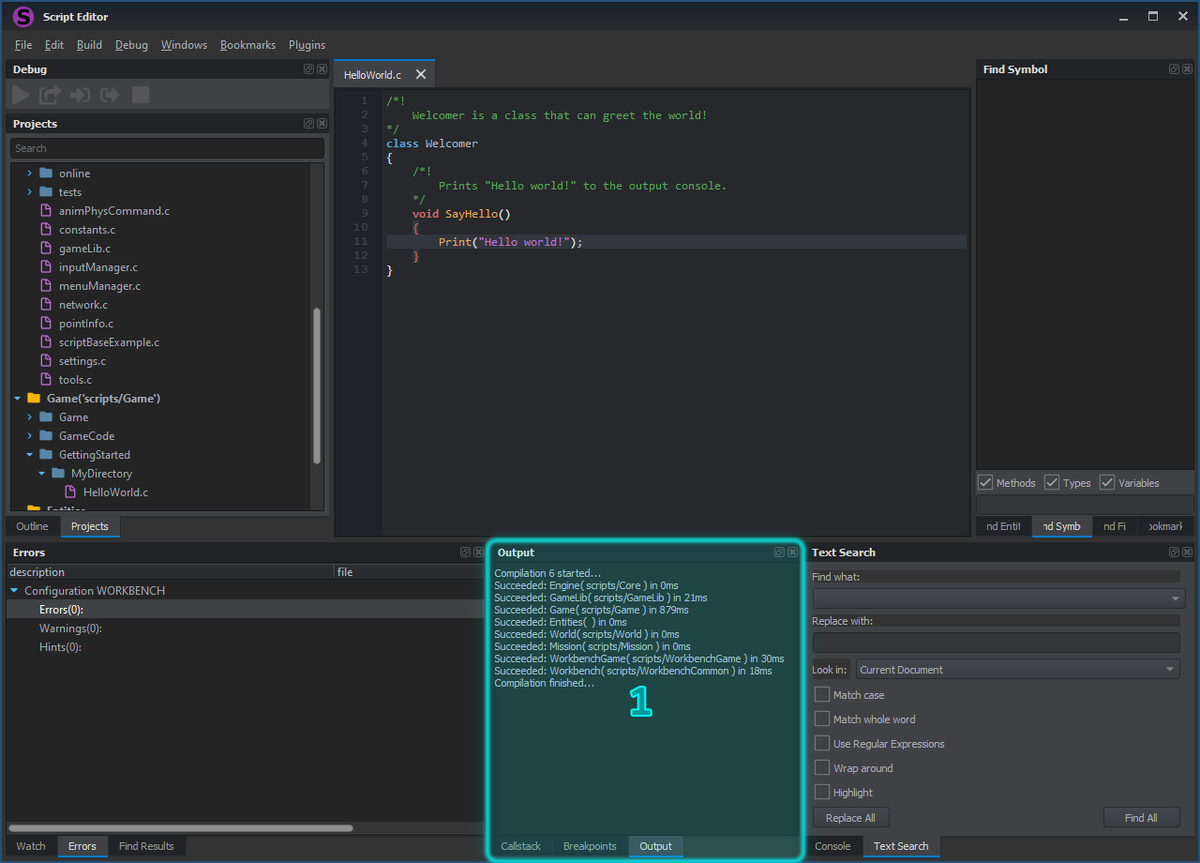Click the Find All button
The width and height of the screenshot is (1200, 863).
1142,817
